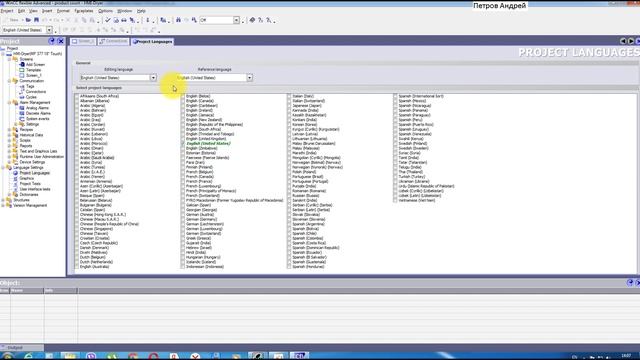
Task: Collapse the Language Settings node
Action: point(3,167)
